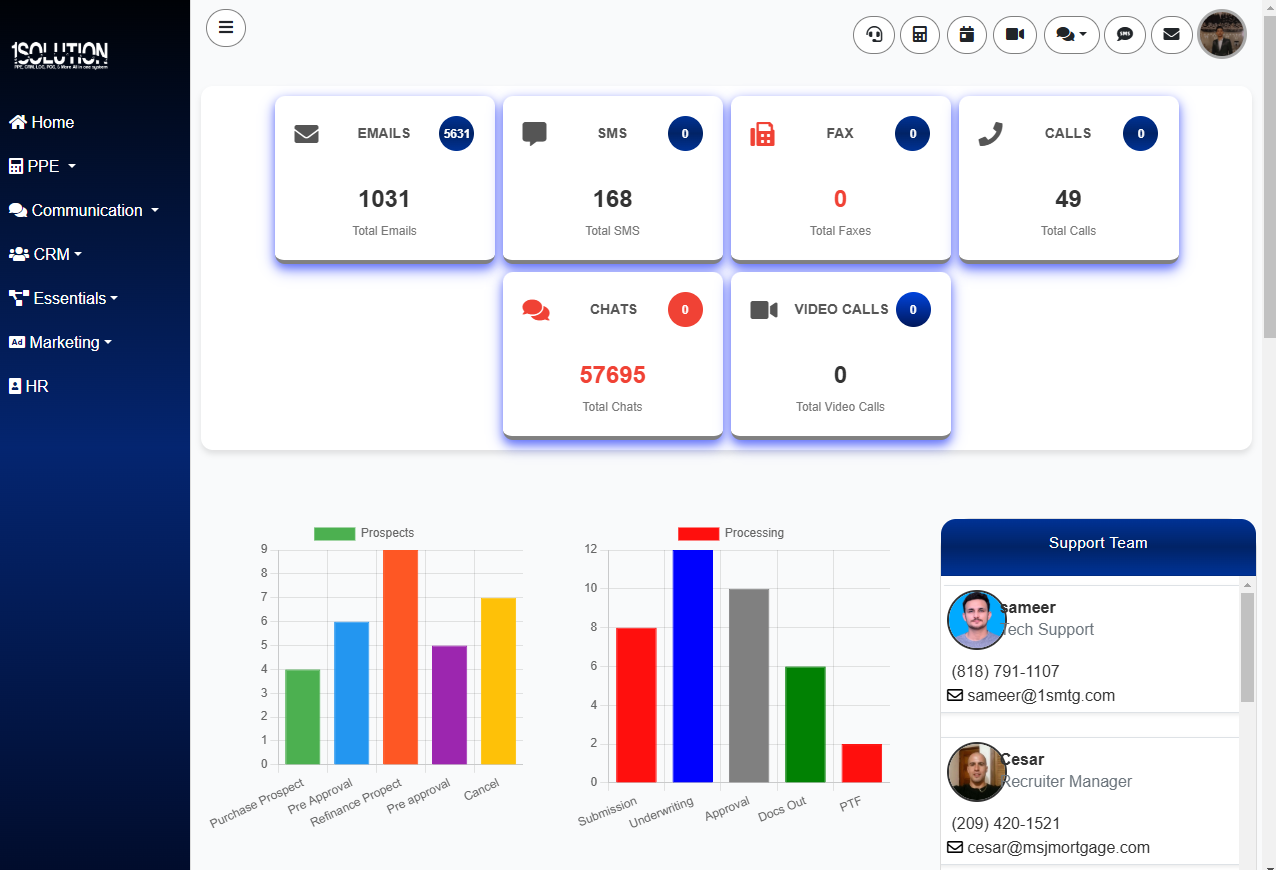Click the gray Approval bar
The height and width of the screenshot is (870, 1276).
click(749, 685)
